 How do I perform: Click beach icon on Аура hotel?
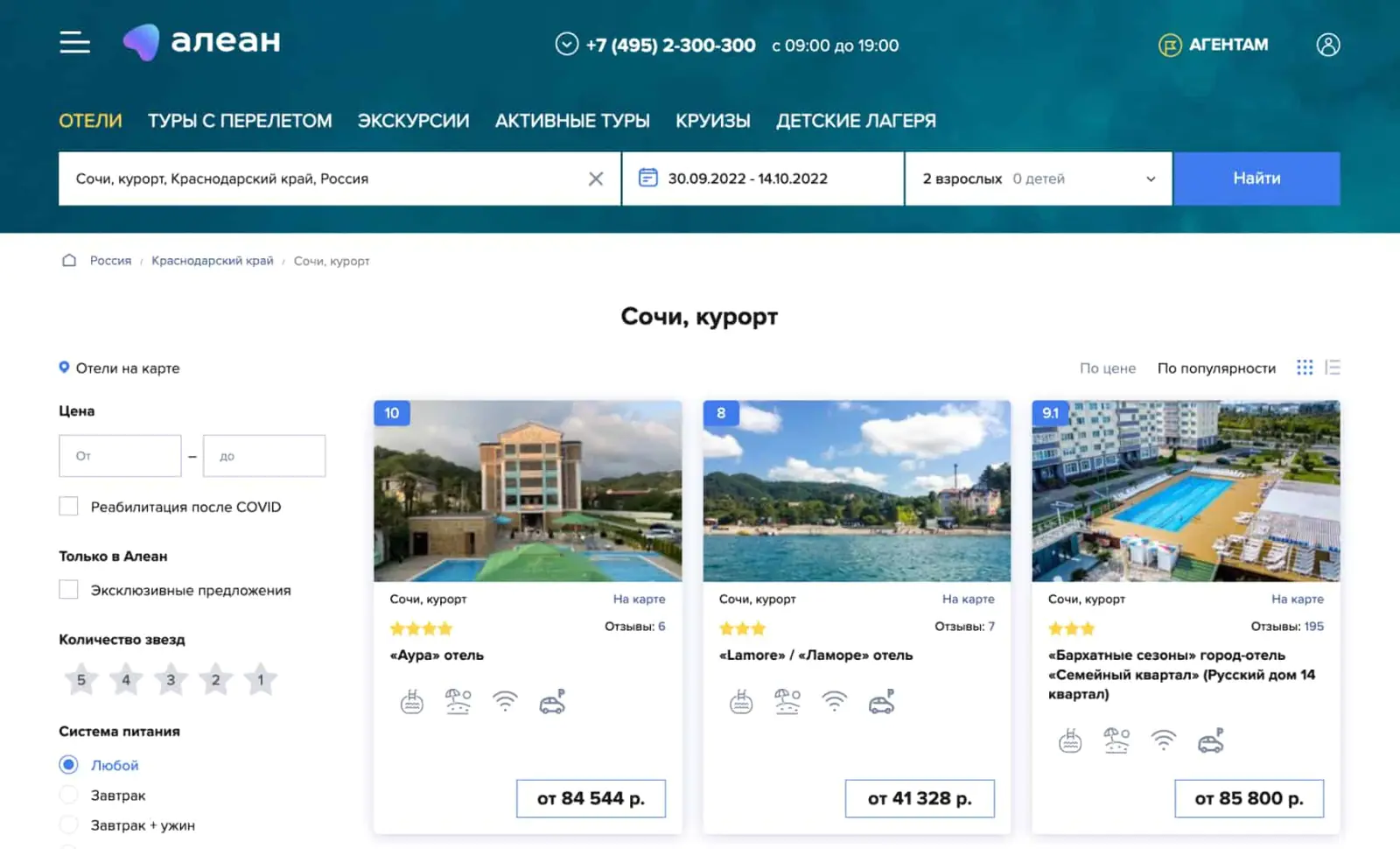click(458, 702)
